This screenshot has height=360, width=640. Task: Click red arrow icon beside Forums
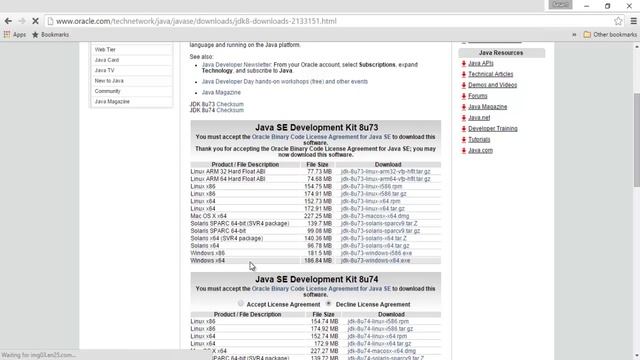point(464,96)
